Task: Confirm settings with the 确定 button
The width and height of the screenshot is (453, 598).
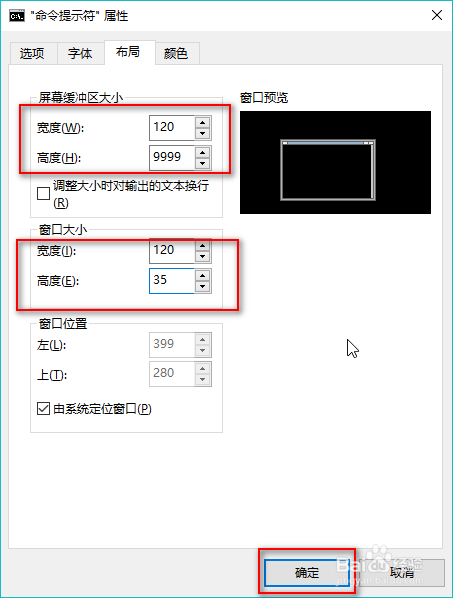Action: click(307, 572)
